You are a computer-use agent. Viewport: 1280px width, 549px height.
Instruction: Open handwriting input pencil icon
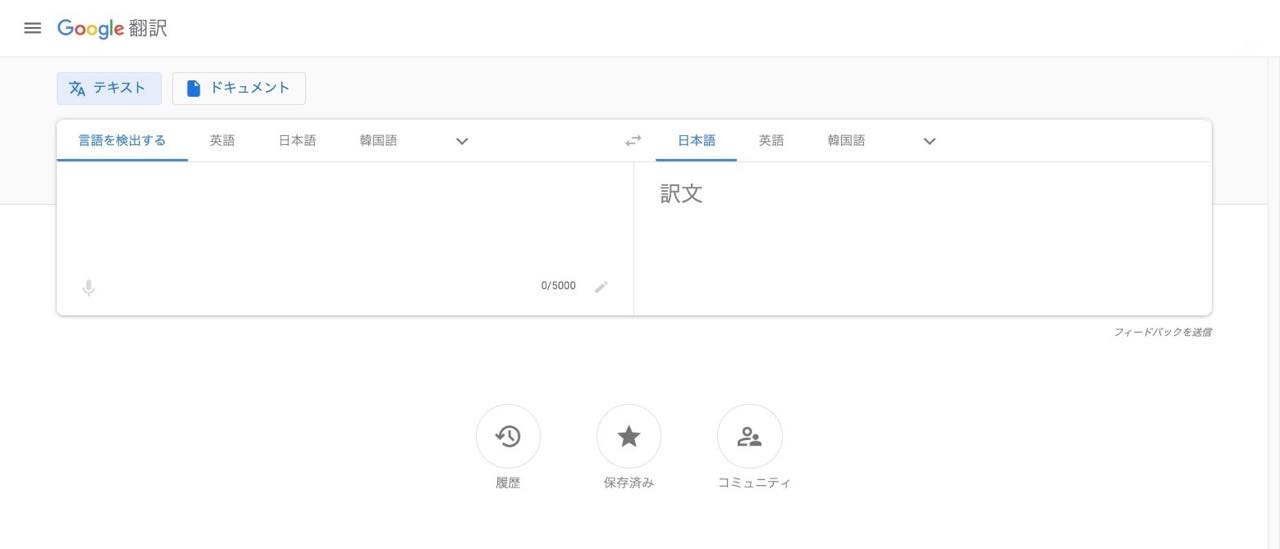[x=601, y=287]
